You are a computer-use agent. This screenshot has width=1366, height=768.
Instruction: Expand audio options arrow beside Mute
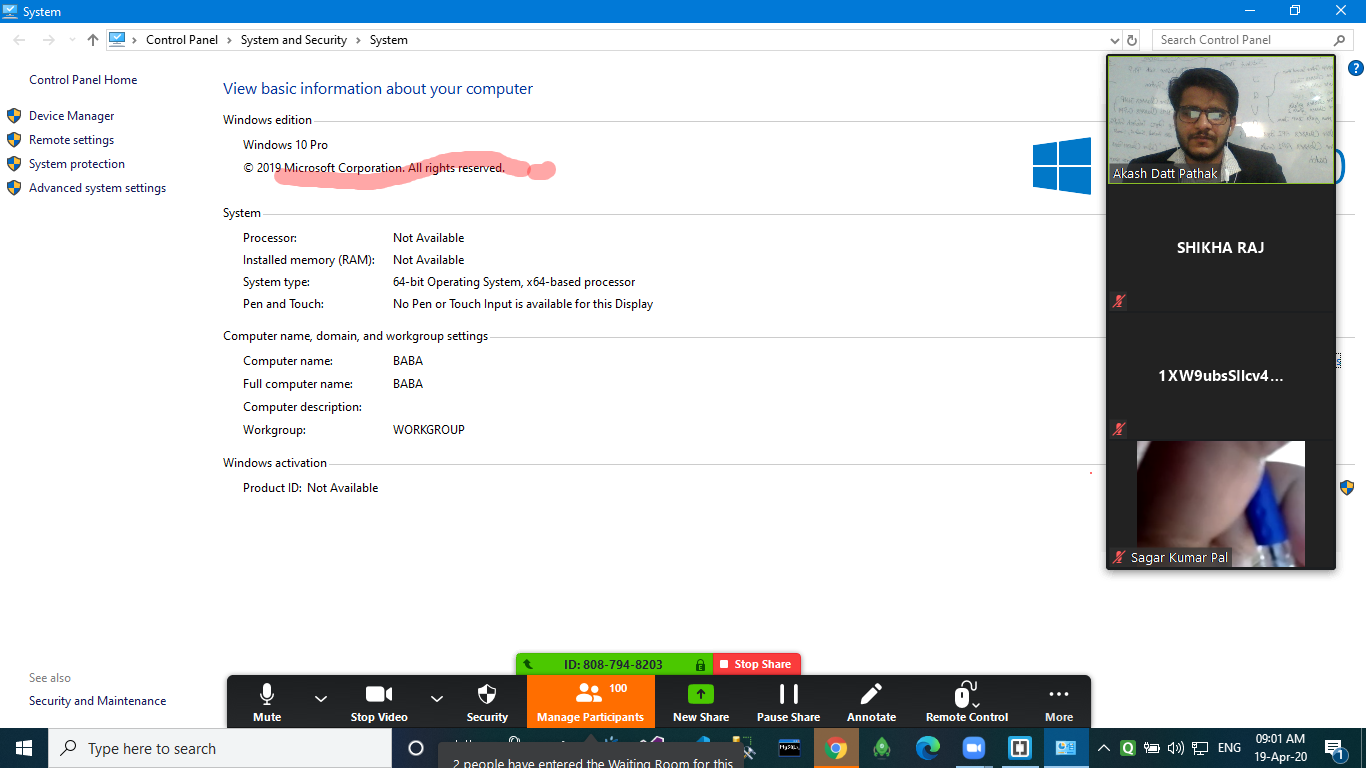point(321,698)
